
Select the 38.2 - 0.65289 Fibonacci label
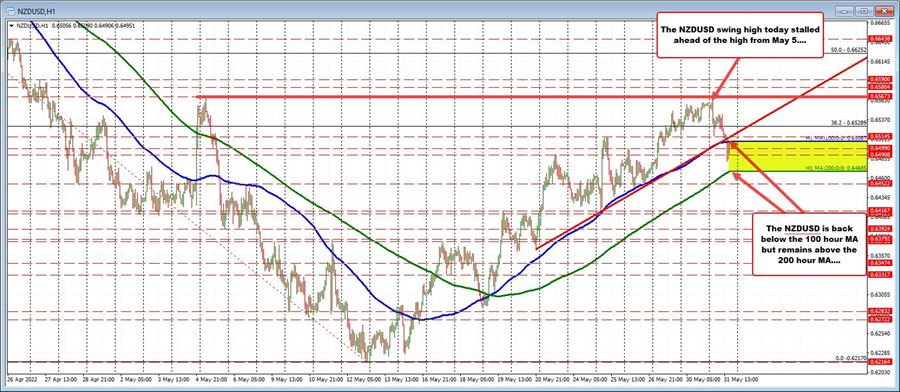click(x=849, y=123)
